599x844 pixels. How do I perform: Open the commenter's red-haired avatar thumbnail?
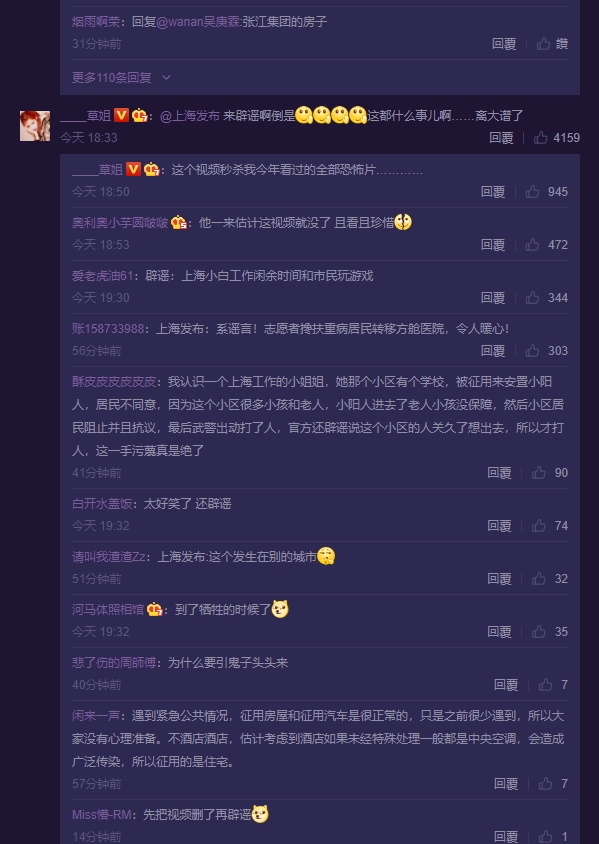tap(35, 126)
